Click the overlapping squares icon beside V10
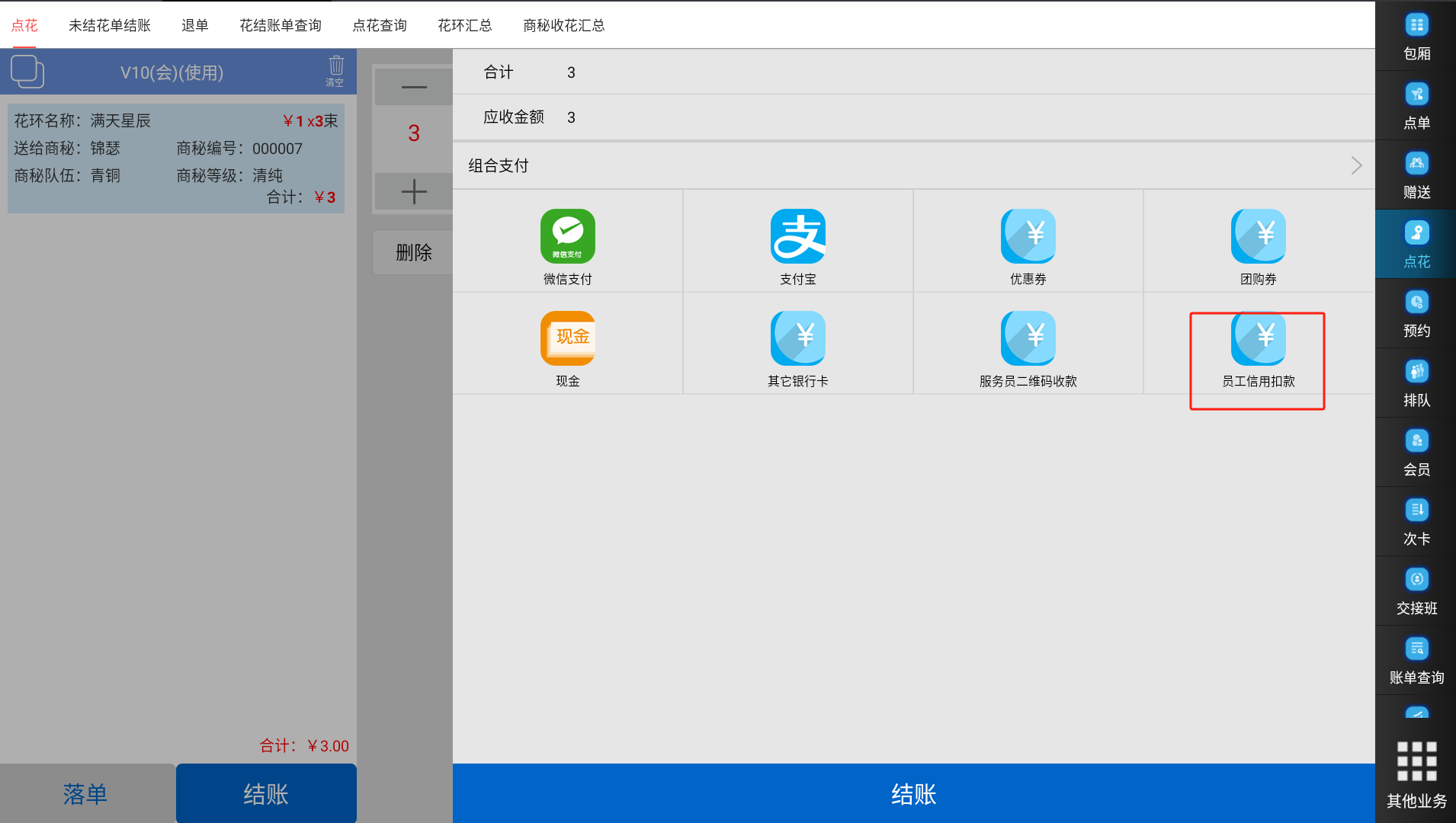1456x823 pixels. pos(27,72)
